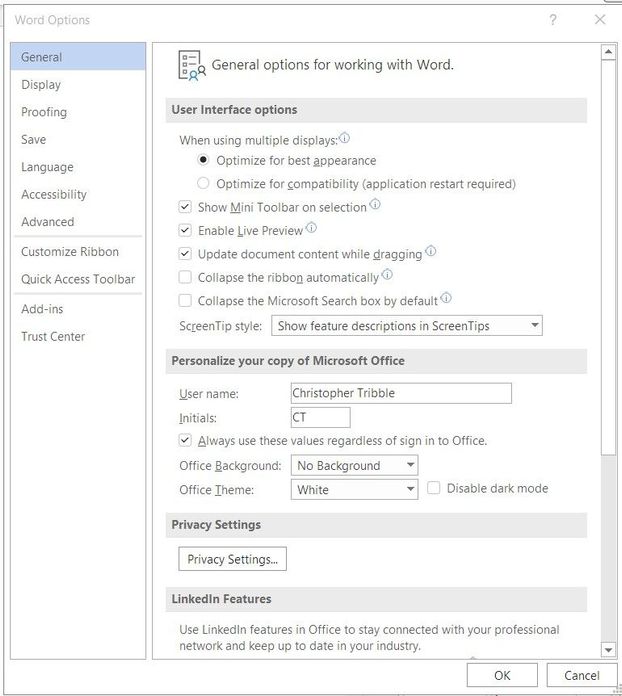Click the Help question mark icon
This screenshot has width=622, height=696.
click(x=553, y=20)
